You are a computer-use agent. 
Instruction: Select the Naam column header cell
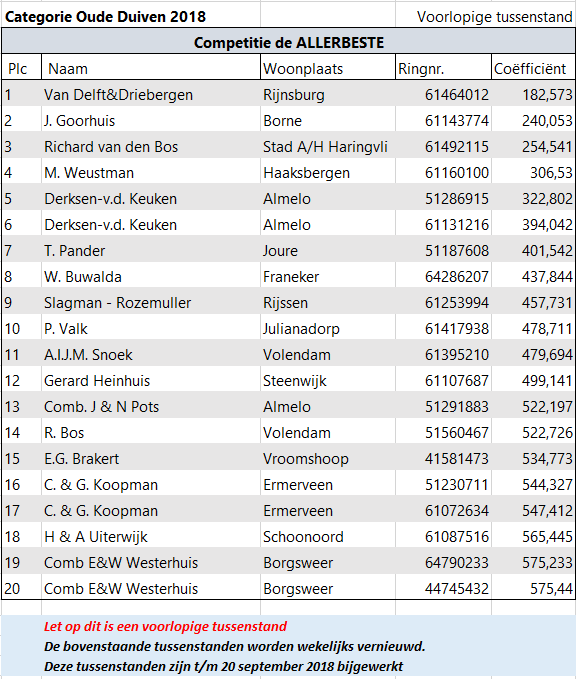[151, 68]
